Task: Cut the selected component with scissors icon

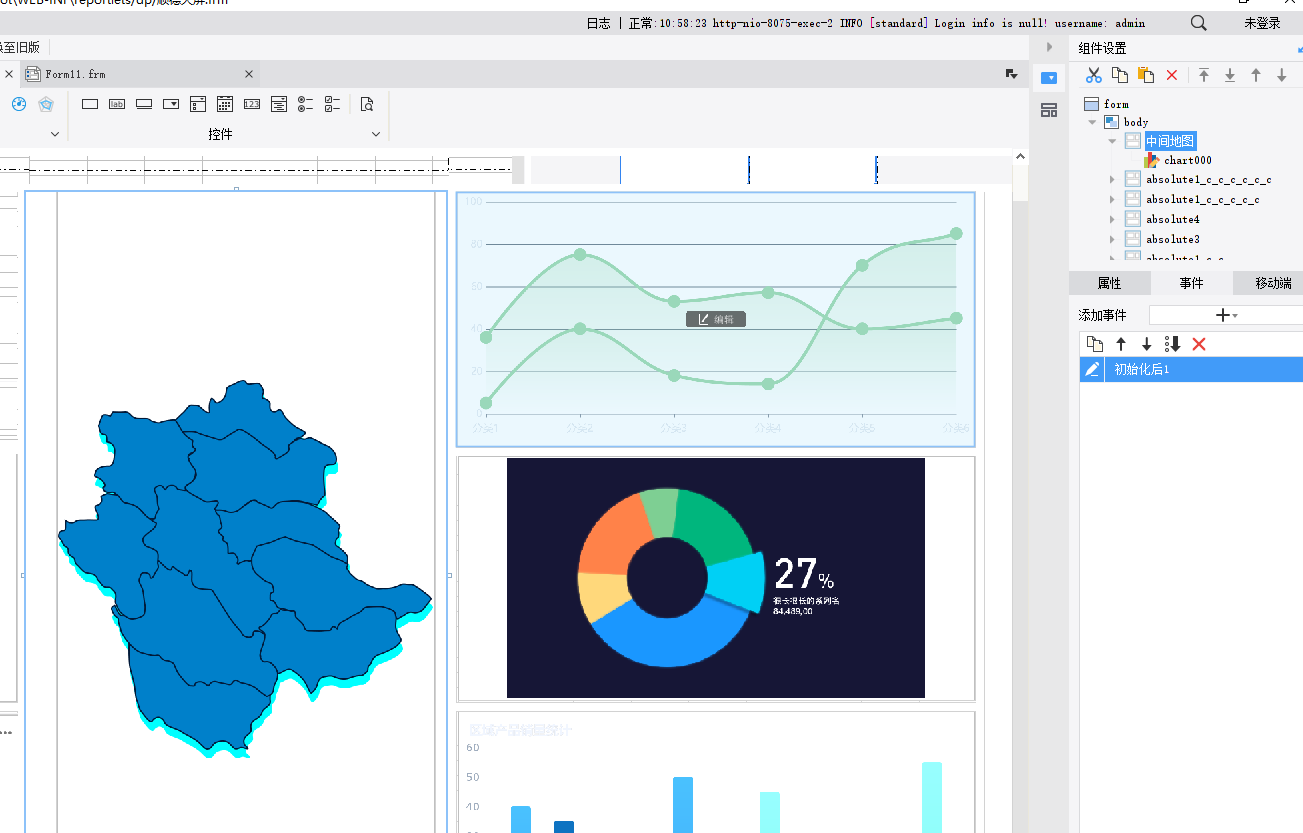Action: (1094, 75)
